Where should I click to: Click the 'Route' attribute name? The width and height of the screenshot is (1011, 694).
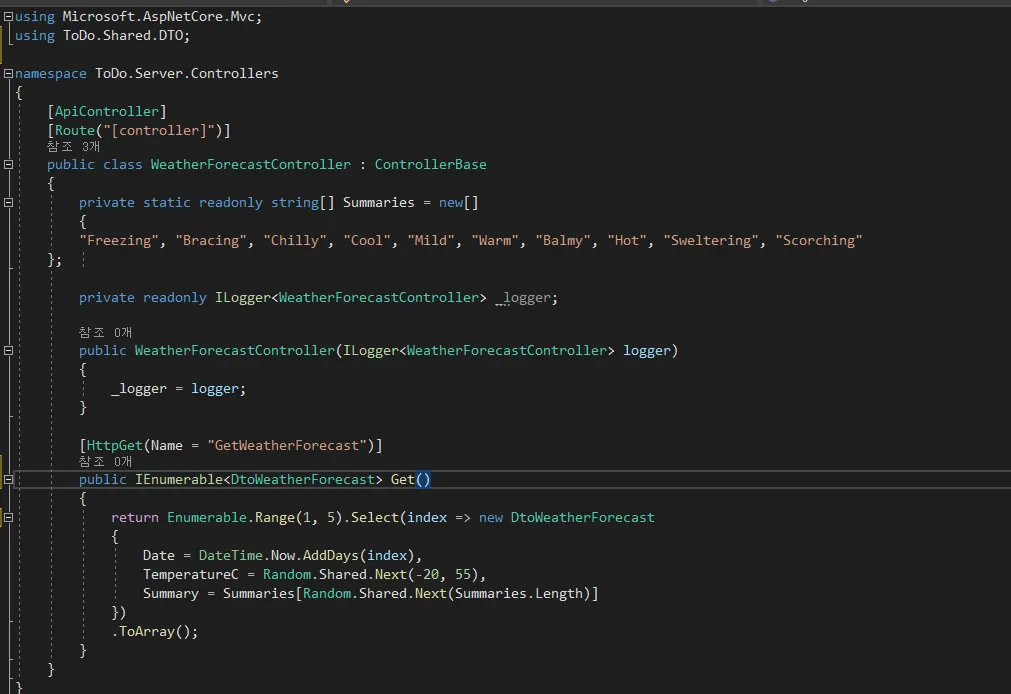tap(75, 130)
